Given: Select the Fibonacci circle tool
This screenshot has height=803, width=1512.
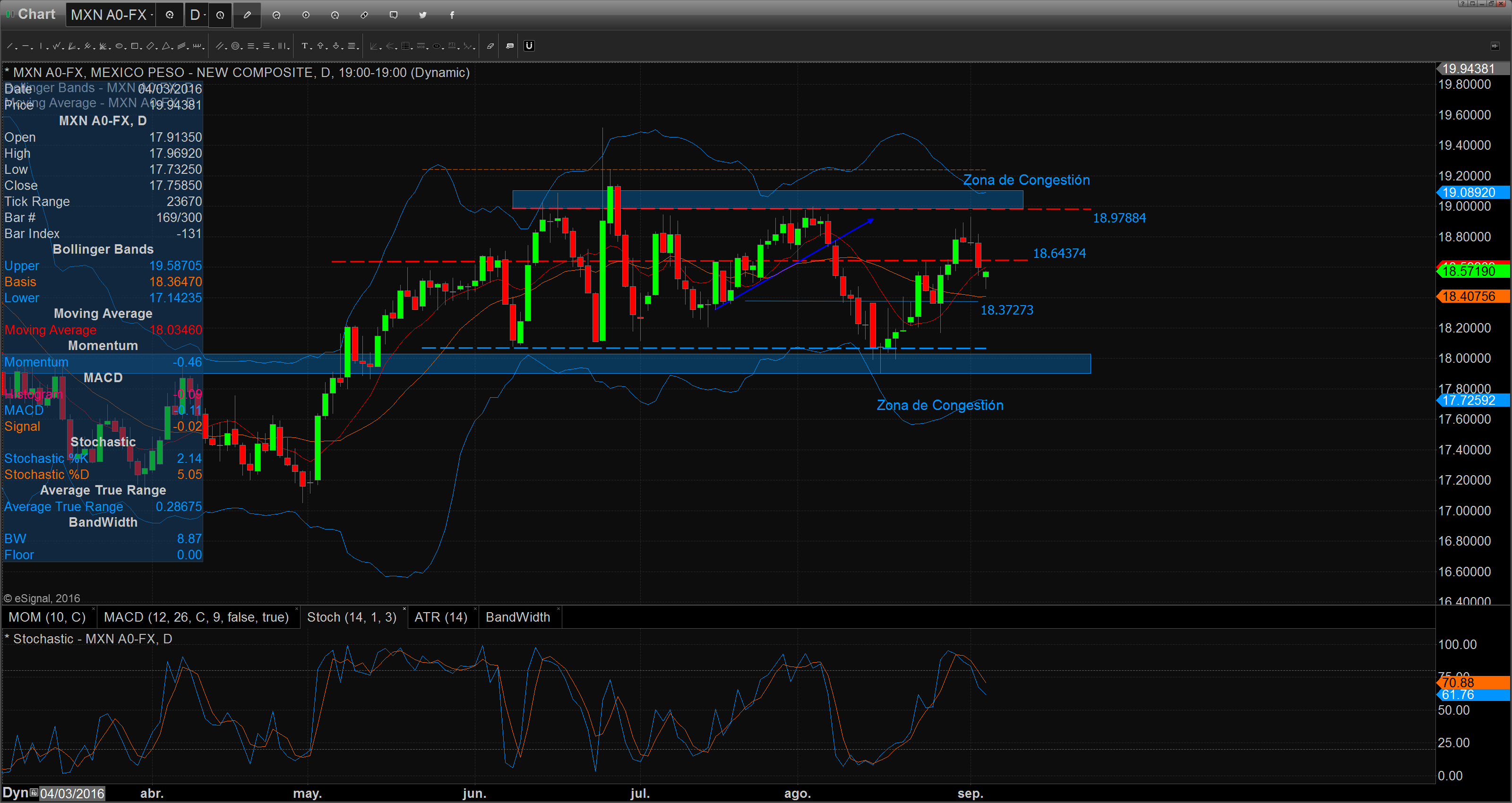Looking at the screenshot, I should coord(235,46).
